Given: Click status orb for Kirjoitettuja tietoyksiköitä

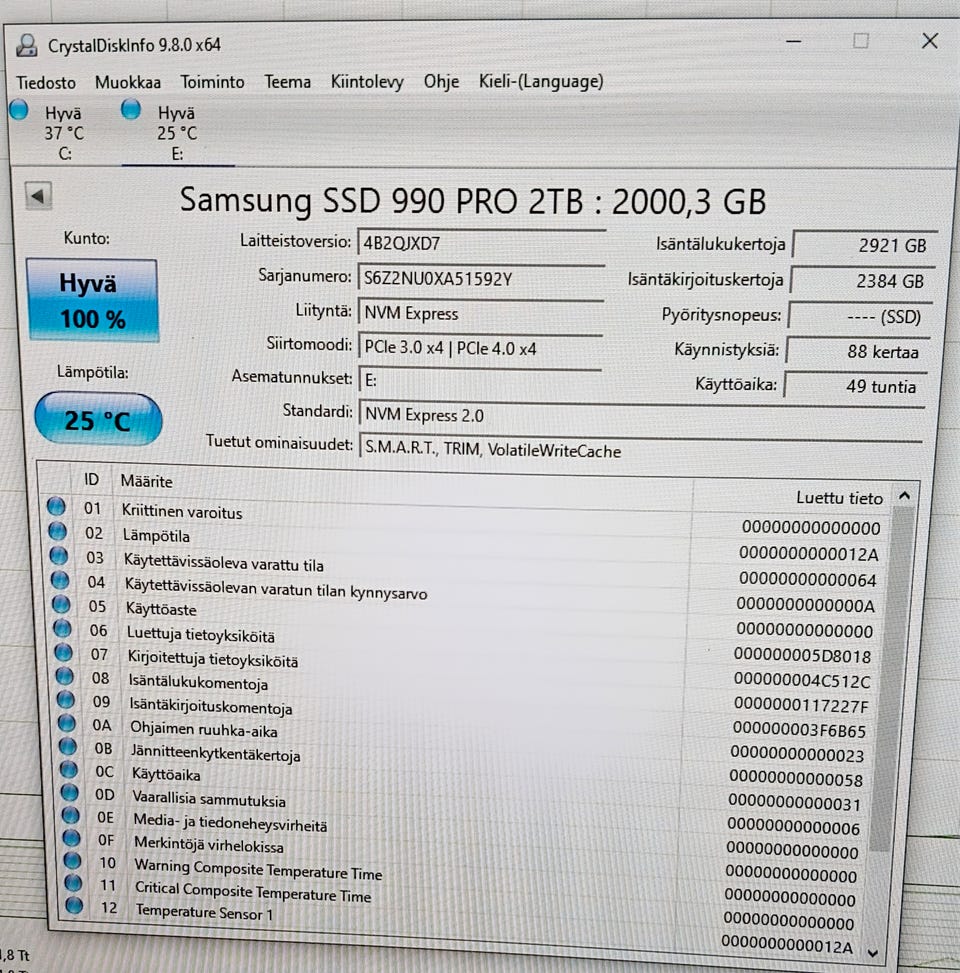Looking at the screenshot, I should (63, 652).
